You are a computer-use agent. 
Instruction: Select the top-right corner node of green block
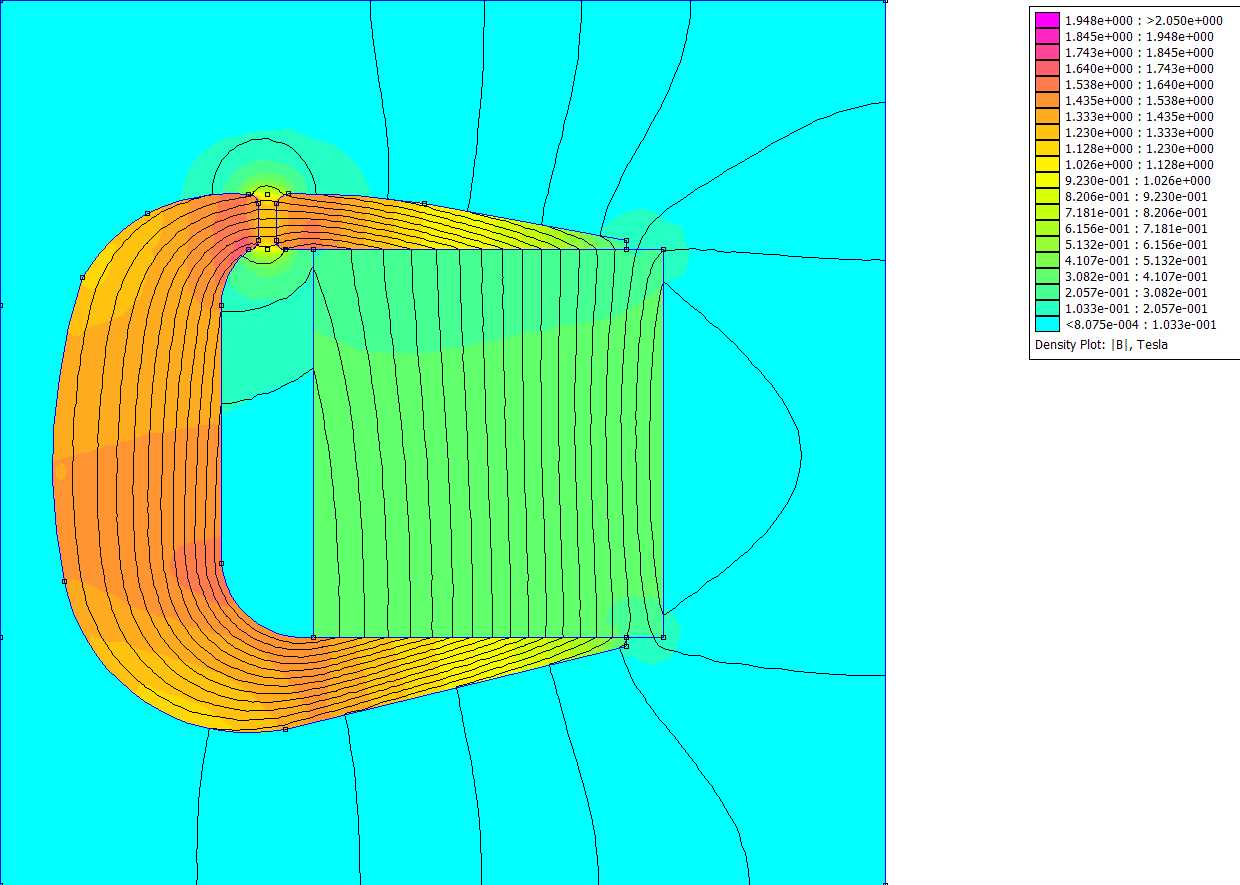[663, 250]
